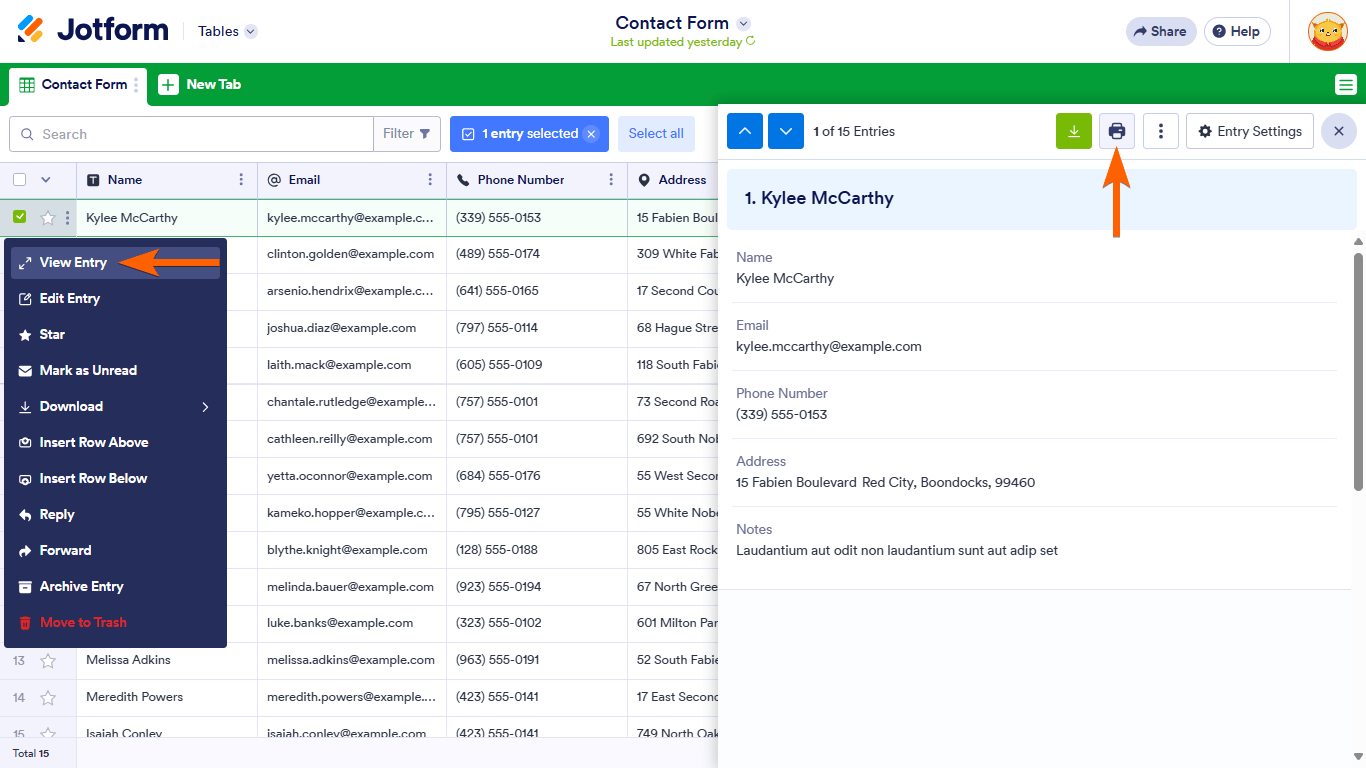Viewport: 1366px width, 768px height.
Task: Open Entry Settings
Action: click(x=1249, y=130)
